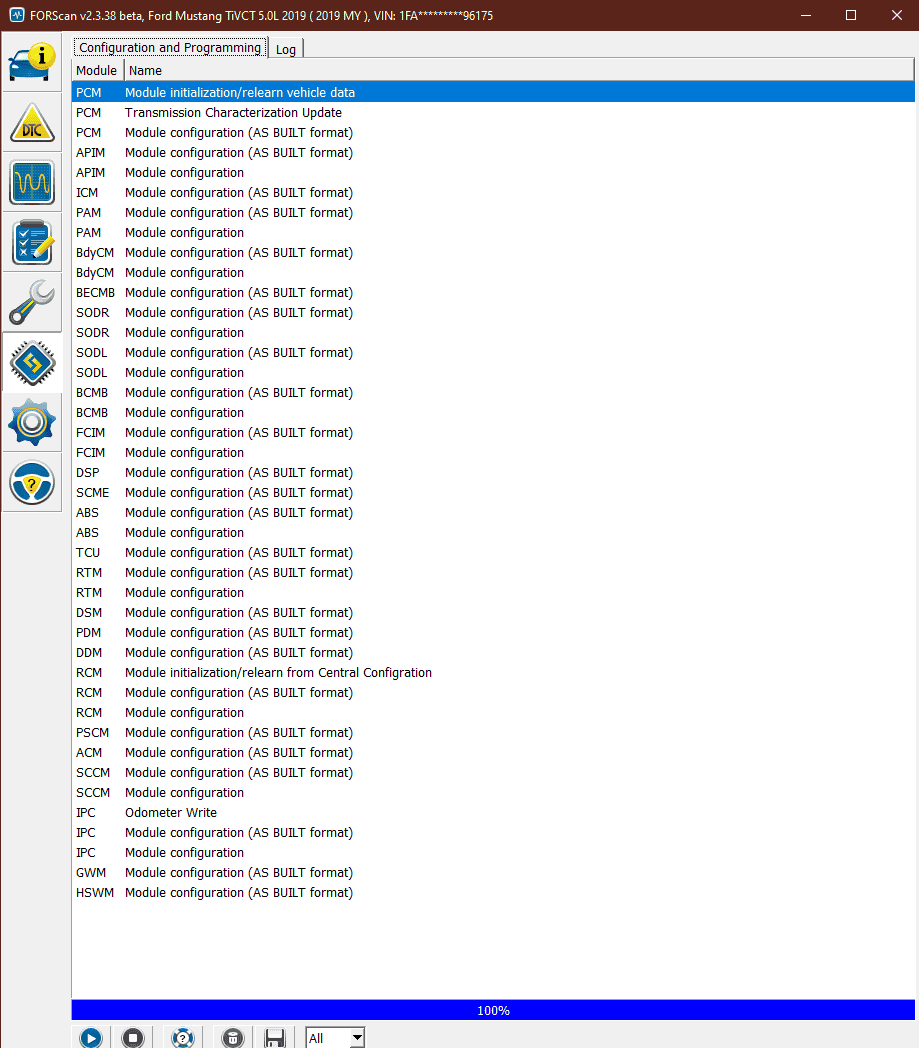Select GWM Module configuration (AS BUILT format)
919x1048 pixels.
point(493,872)
